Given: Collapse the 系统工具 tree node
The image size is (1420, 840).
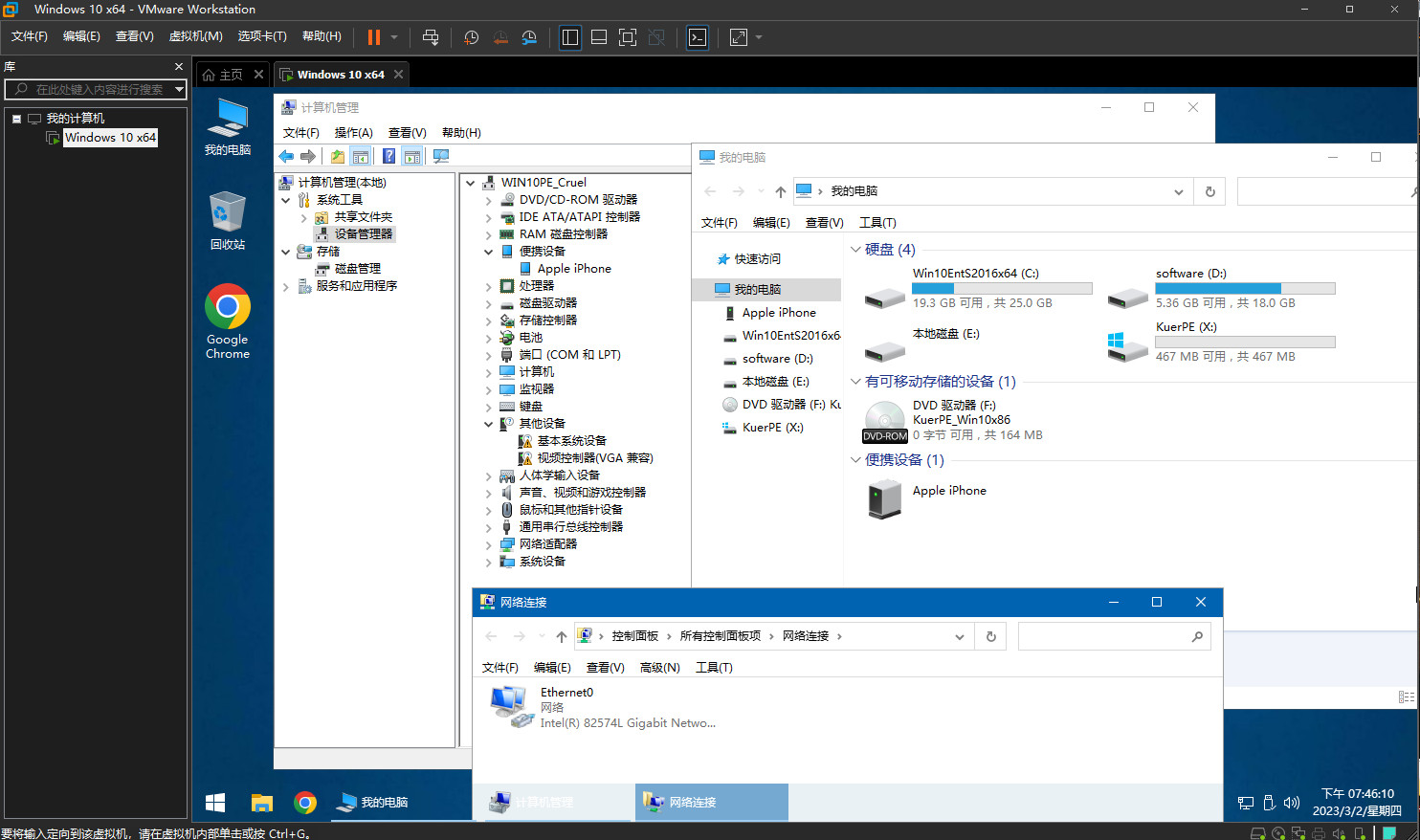Looking at the screenshot, I should (285, 200).
